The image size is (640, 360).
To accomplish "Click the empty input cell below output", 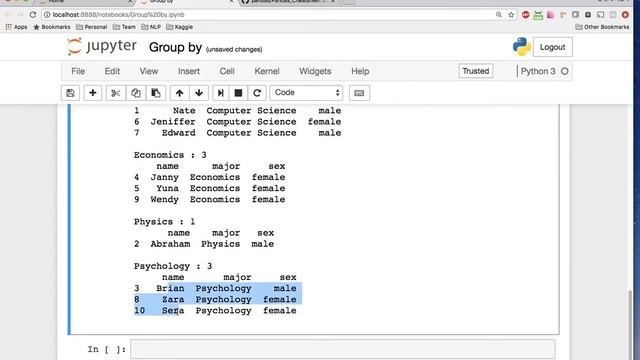I will 343,349.
